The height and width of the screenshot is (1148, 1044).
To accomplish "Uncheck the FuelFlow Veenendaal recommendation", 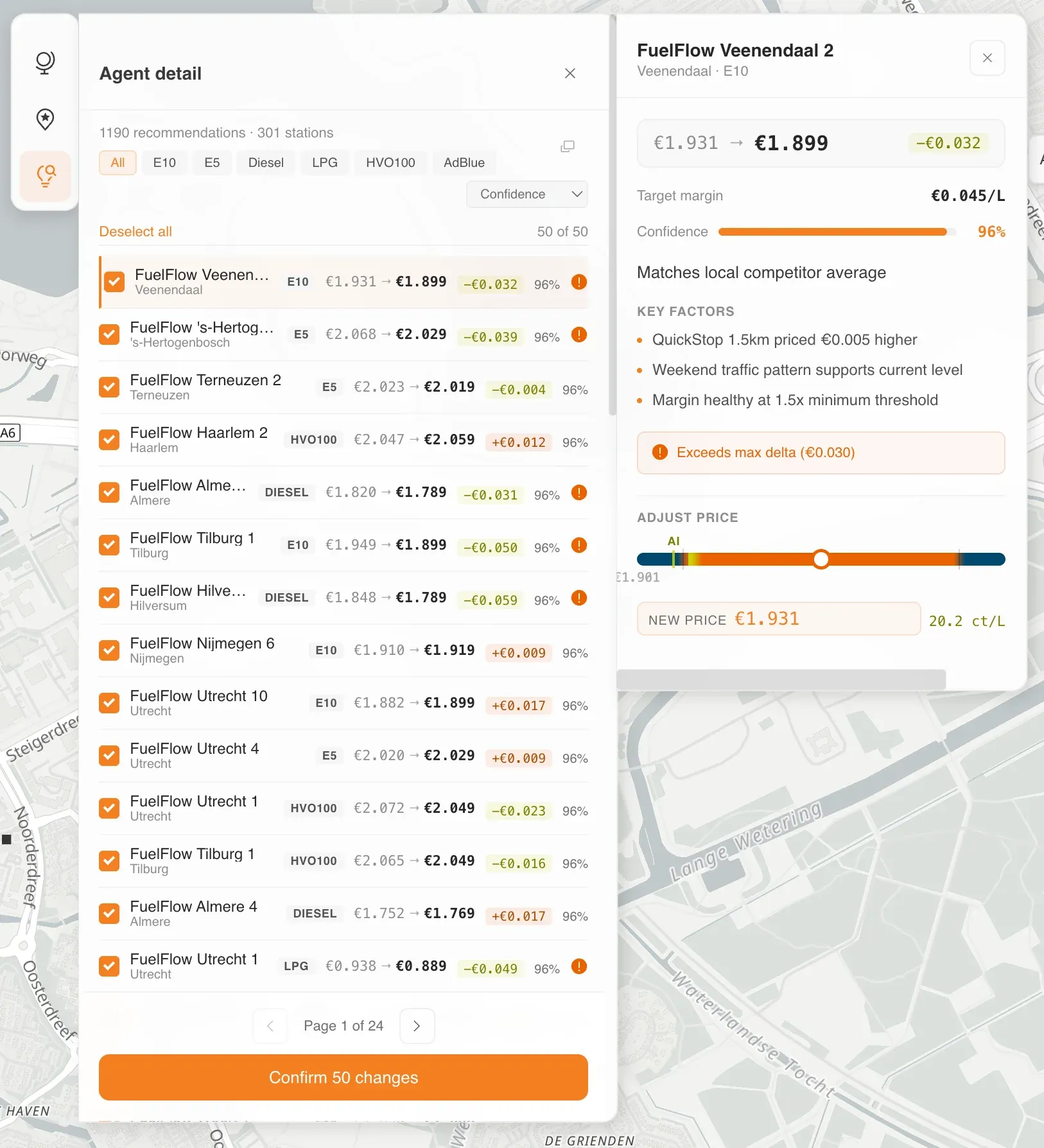I will pyautogui.click(x=114, y=282).
